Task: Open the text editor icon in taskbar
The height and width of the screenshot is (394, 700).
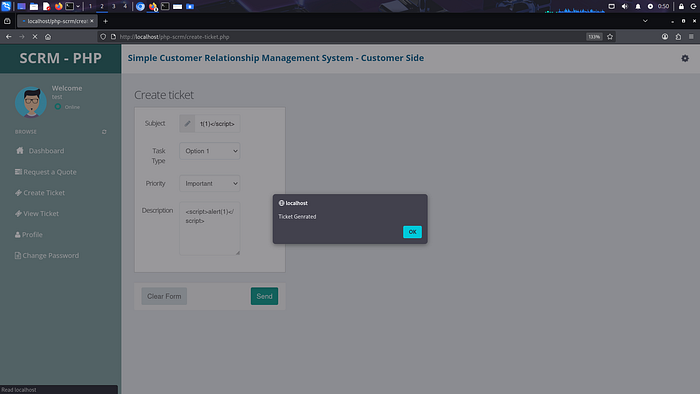Action: (46, 6)
